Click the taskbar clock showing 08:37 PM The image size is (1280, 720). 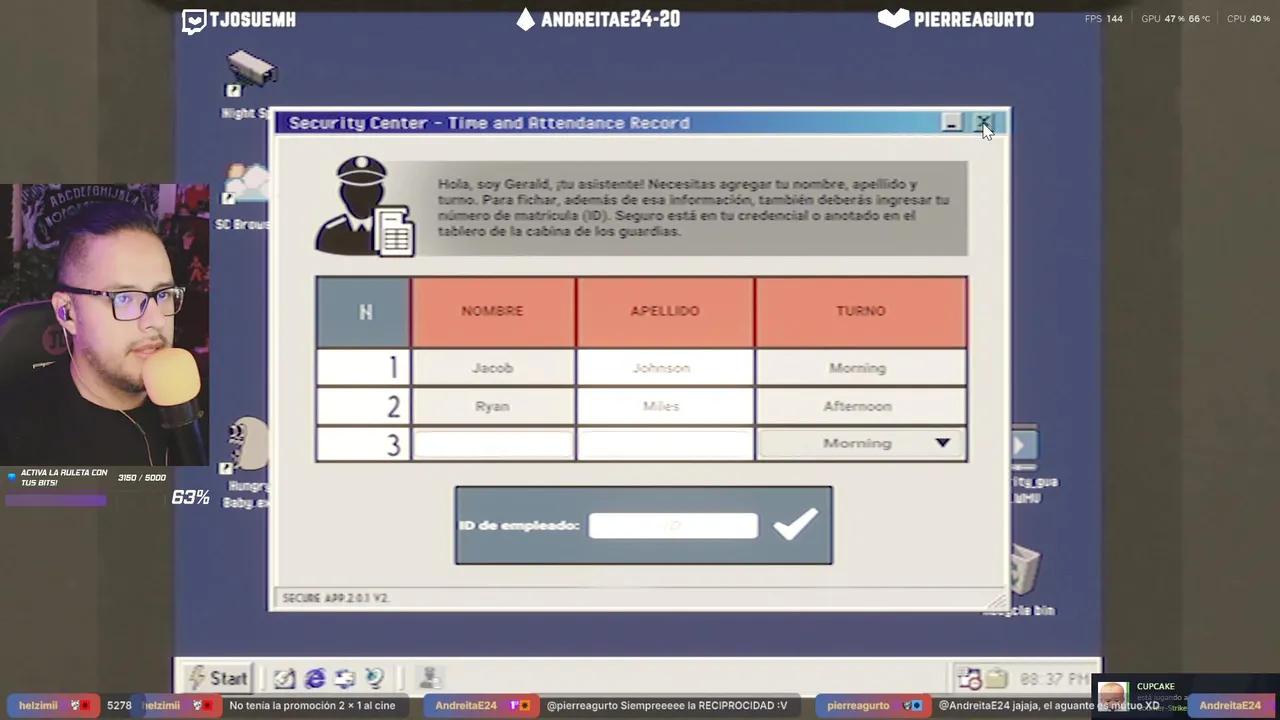coord(1054,680)
